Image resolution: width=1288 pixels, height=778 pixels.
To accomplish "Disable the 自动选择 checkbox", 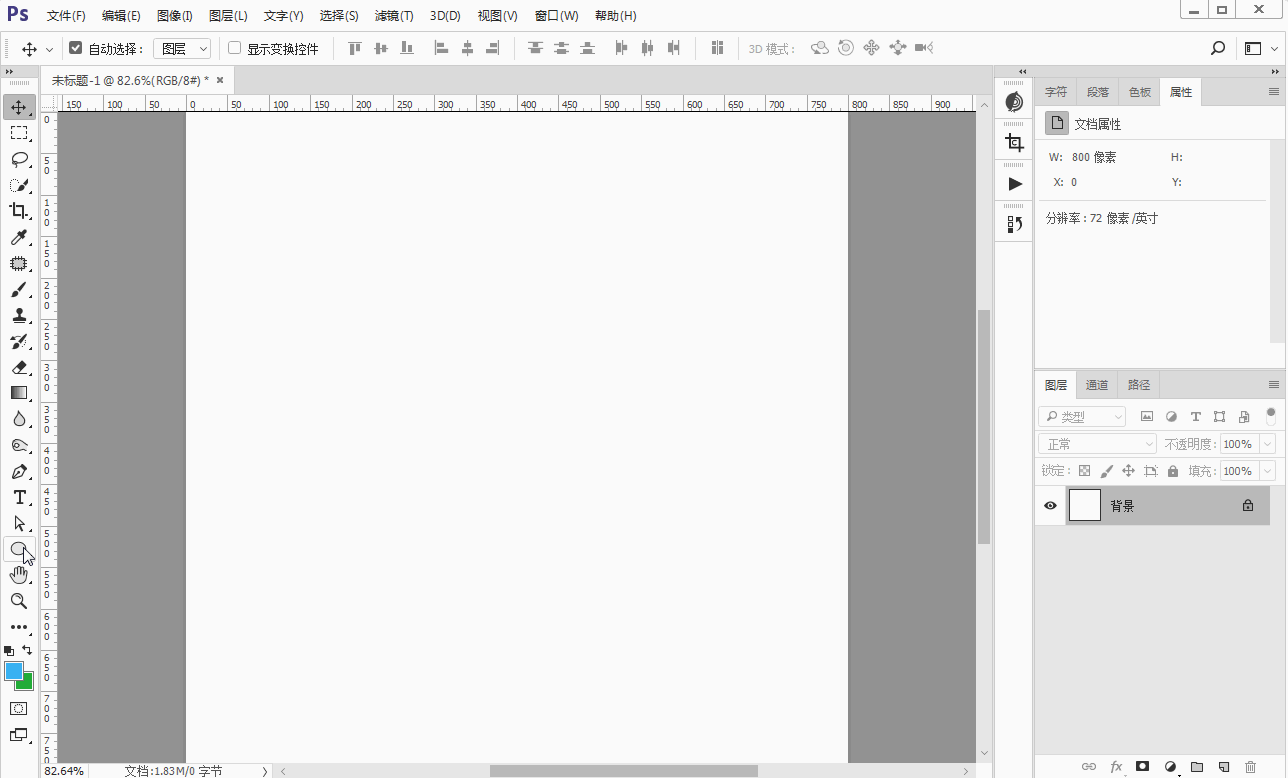I will pos(75,48).
